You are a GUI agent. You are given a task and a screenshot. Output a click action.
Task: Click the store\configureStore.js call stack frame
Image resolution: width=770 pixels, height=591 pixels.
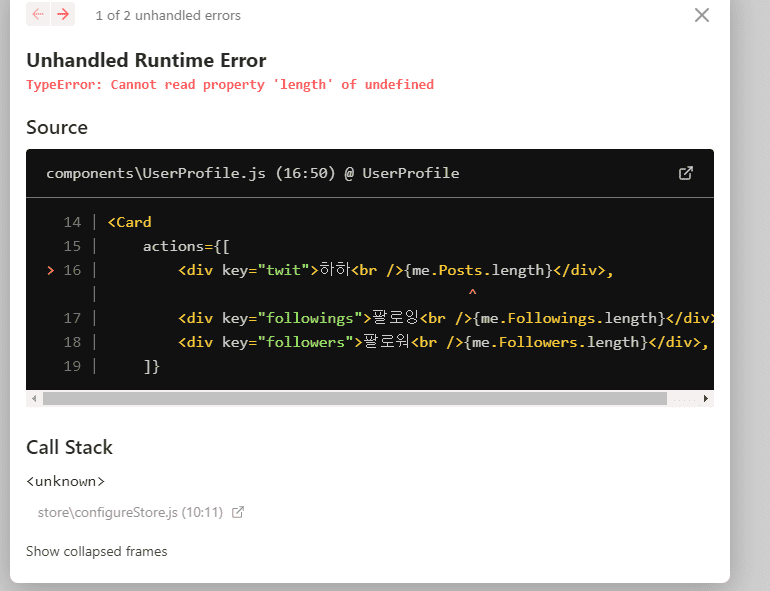(109, 512)
